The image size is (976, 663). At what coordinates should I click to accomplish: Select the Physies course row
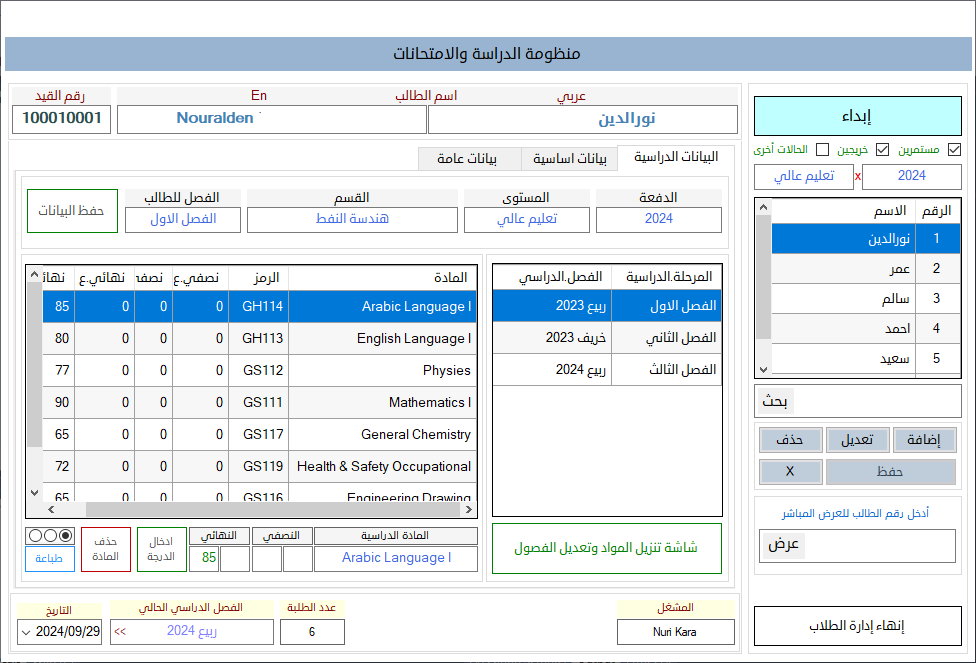point(260,370)
